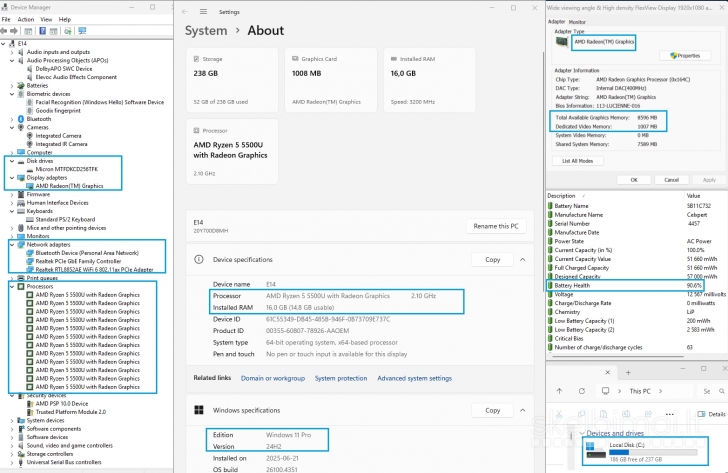This screenshot has height=473, width=728.
Task: Click the Forward arrow in Device Manager toolbar
Action: tap(14, 31)
